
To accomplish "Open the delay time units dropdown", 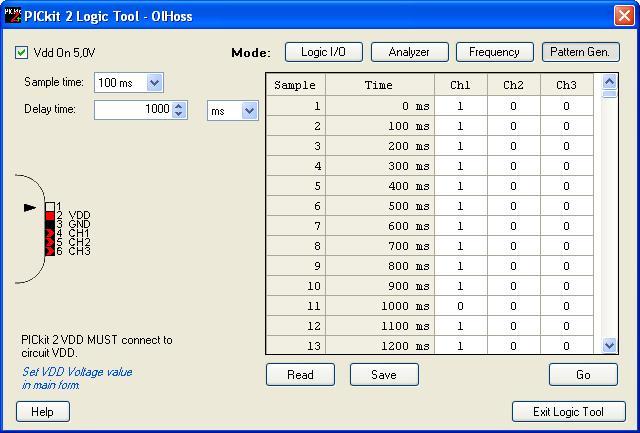I will pos(250,111).
